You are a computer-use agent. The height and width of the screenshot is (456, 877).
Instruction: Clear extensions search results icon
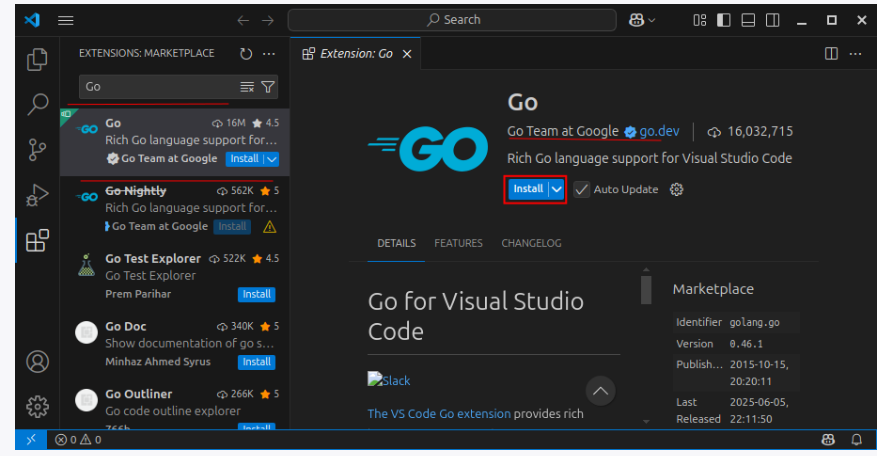pos(247,87)
